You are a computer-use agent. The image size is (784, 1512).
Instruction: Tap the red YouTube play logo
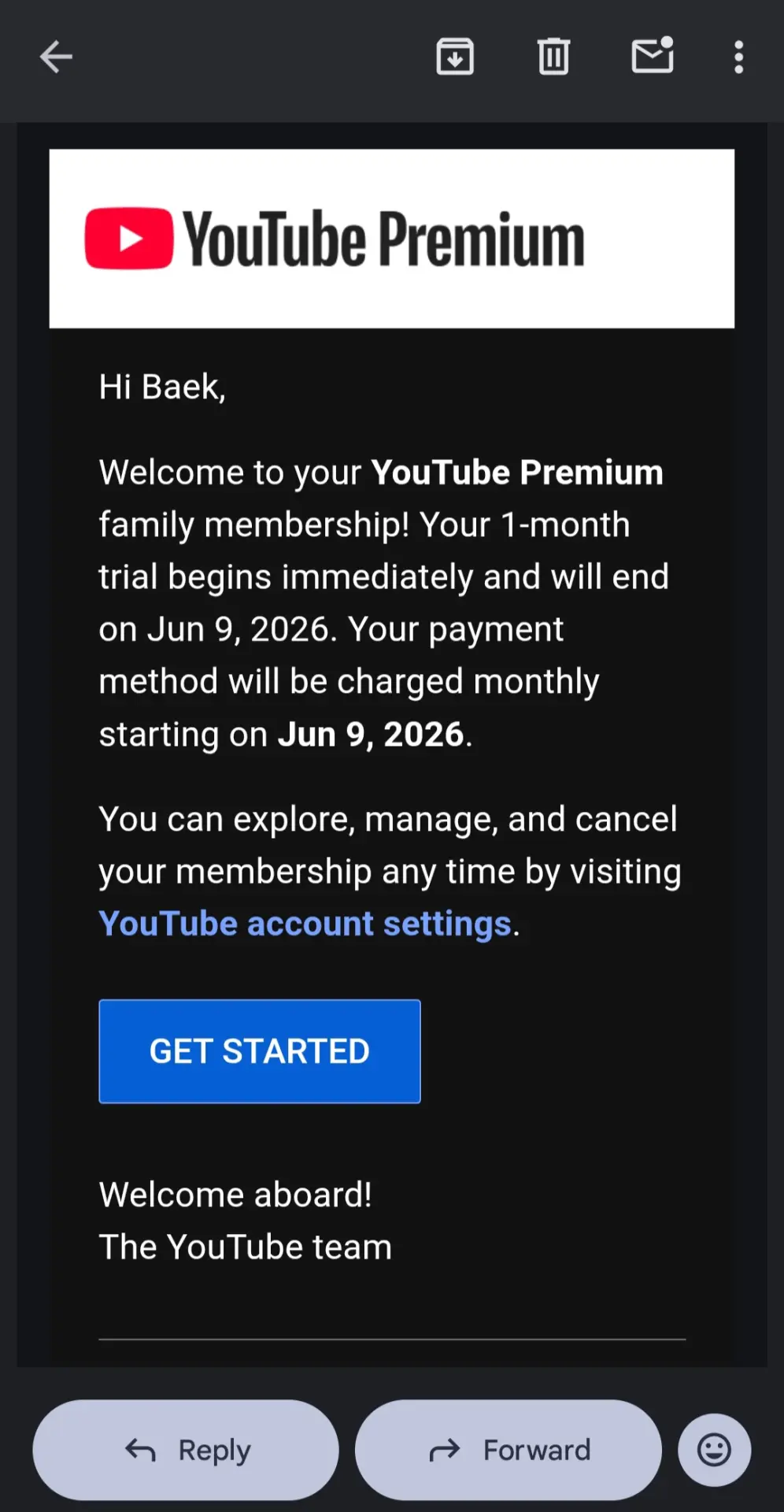[129, 239]
